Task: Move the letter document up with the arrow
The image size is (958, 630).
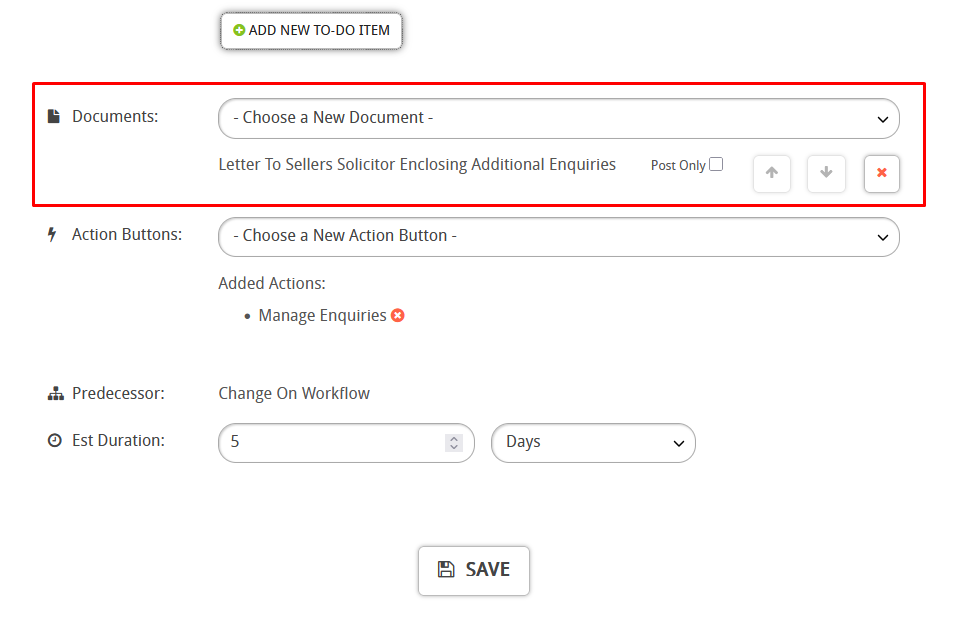Action: point(771,173)
